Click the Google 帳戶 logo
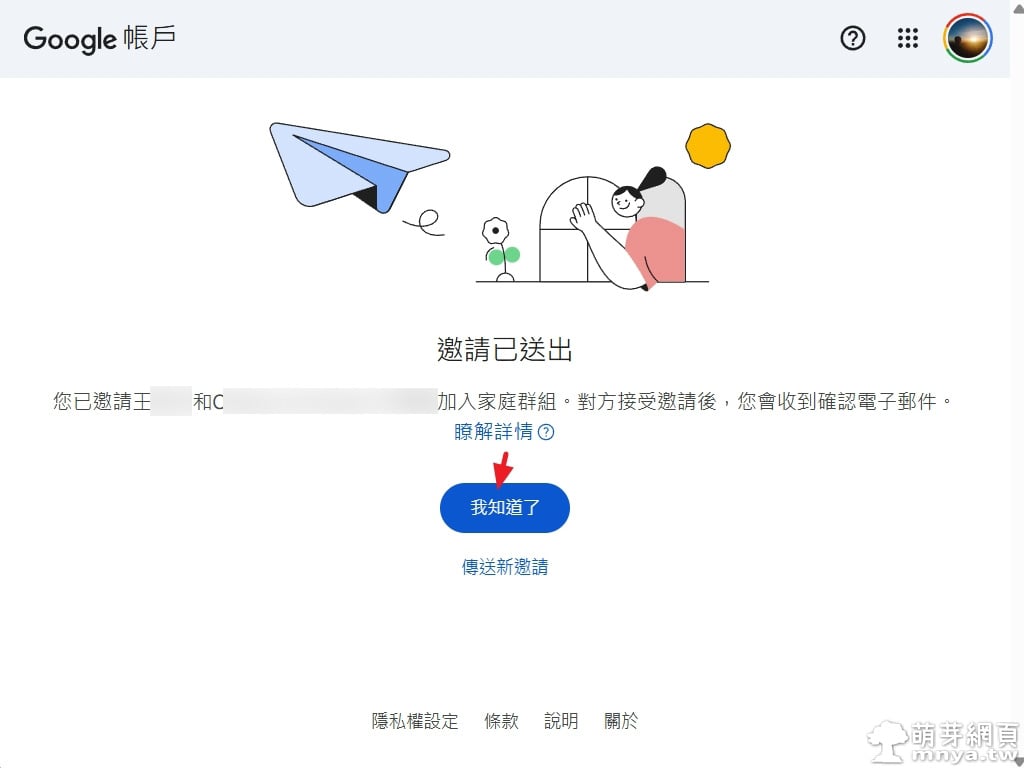This screenshot has width=1024, height=768. [x=100, y=39]
